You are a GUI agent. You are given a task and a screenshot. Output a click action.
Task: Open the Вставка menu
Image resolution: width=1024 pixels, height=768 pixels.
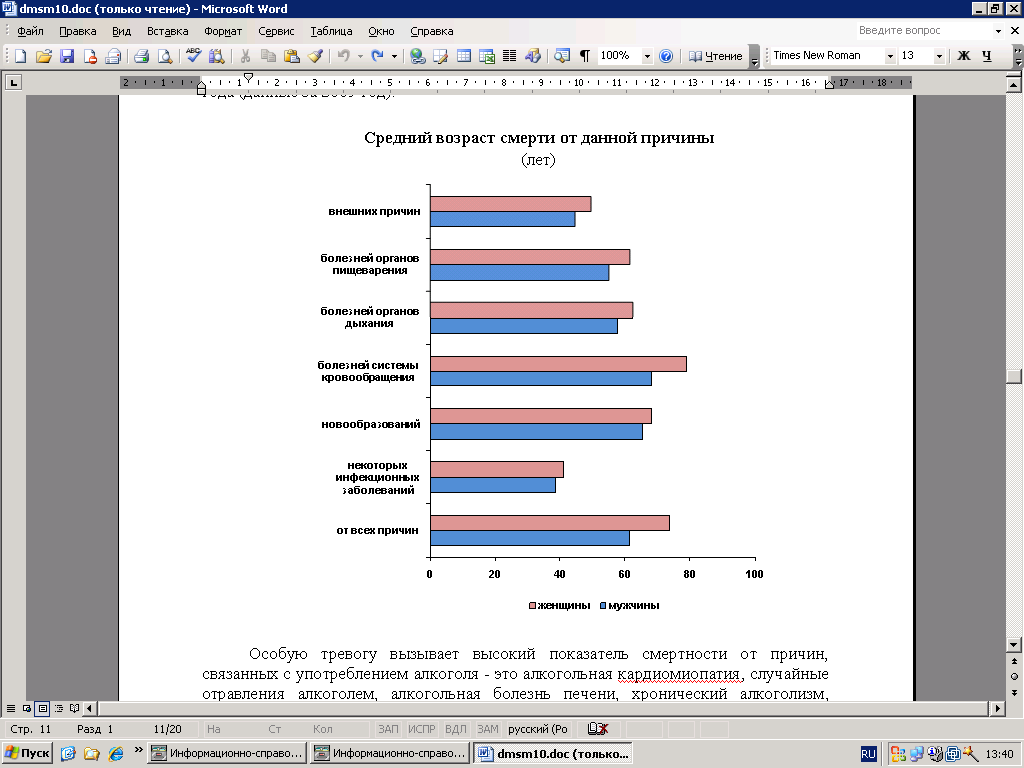click(167, 31)
